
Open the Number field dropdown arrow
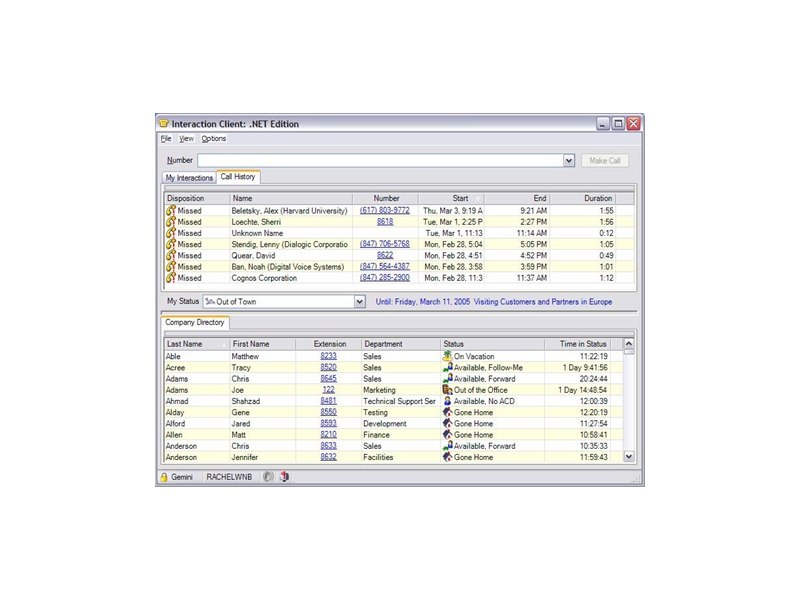[x=569, y=160]
